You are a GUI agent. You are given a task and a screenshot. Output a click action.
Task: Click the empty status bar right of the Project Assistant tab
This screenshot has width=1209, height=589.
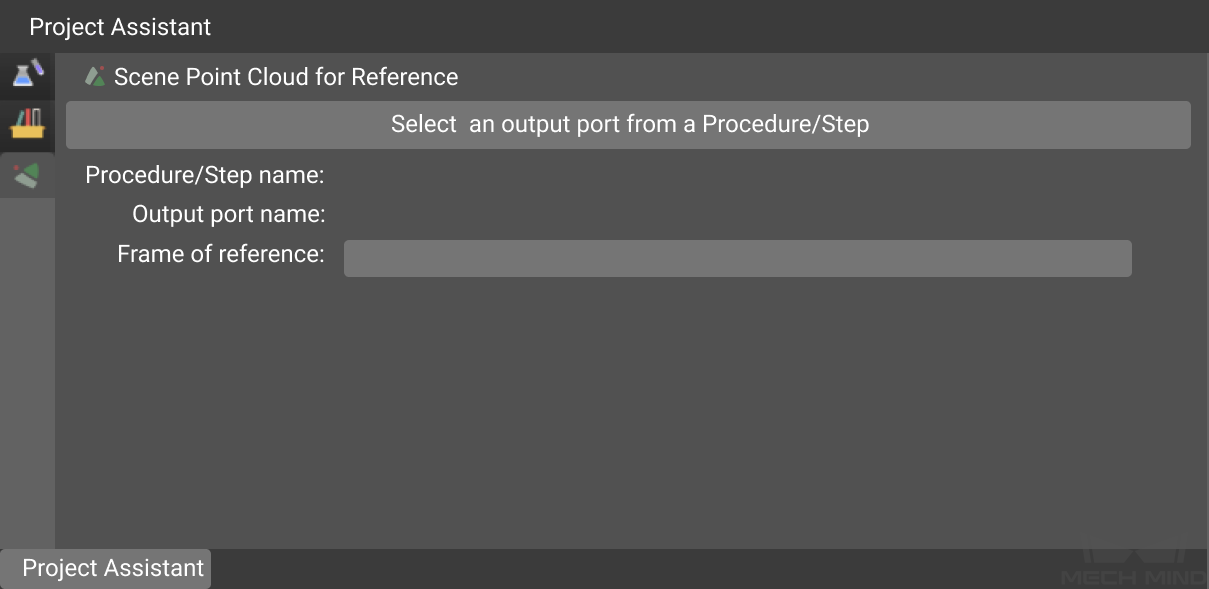[630, 568]
